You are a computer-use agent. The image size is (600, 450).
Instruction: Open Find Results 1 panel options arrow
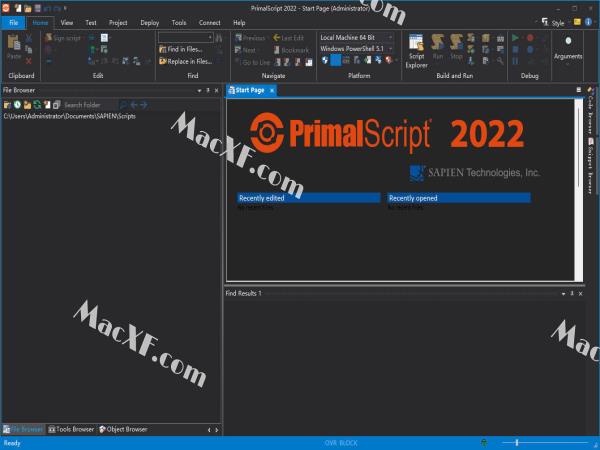click(x=563, y=294)
